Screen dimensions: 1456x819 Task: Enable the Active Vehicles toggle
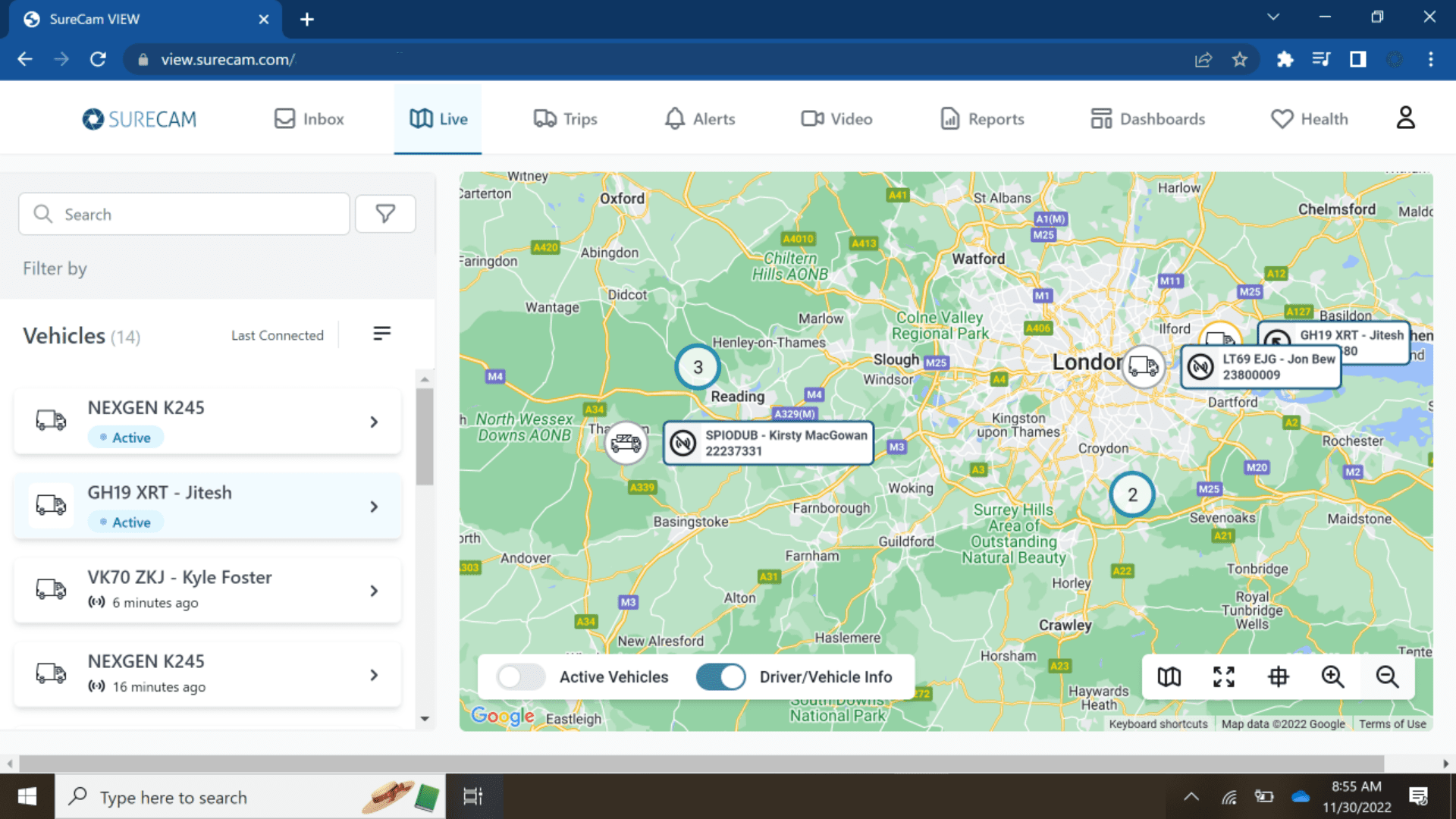click(521, 676)
